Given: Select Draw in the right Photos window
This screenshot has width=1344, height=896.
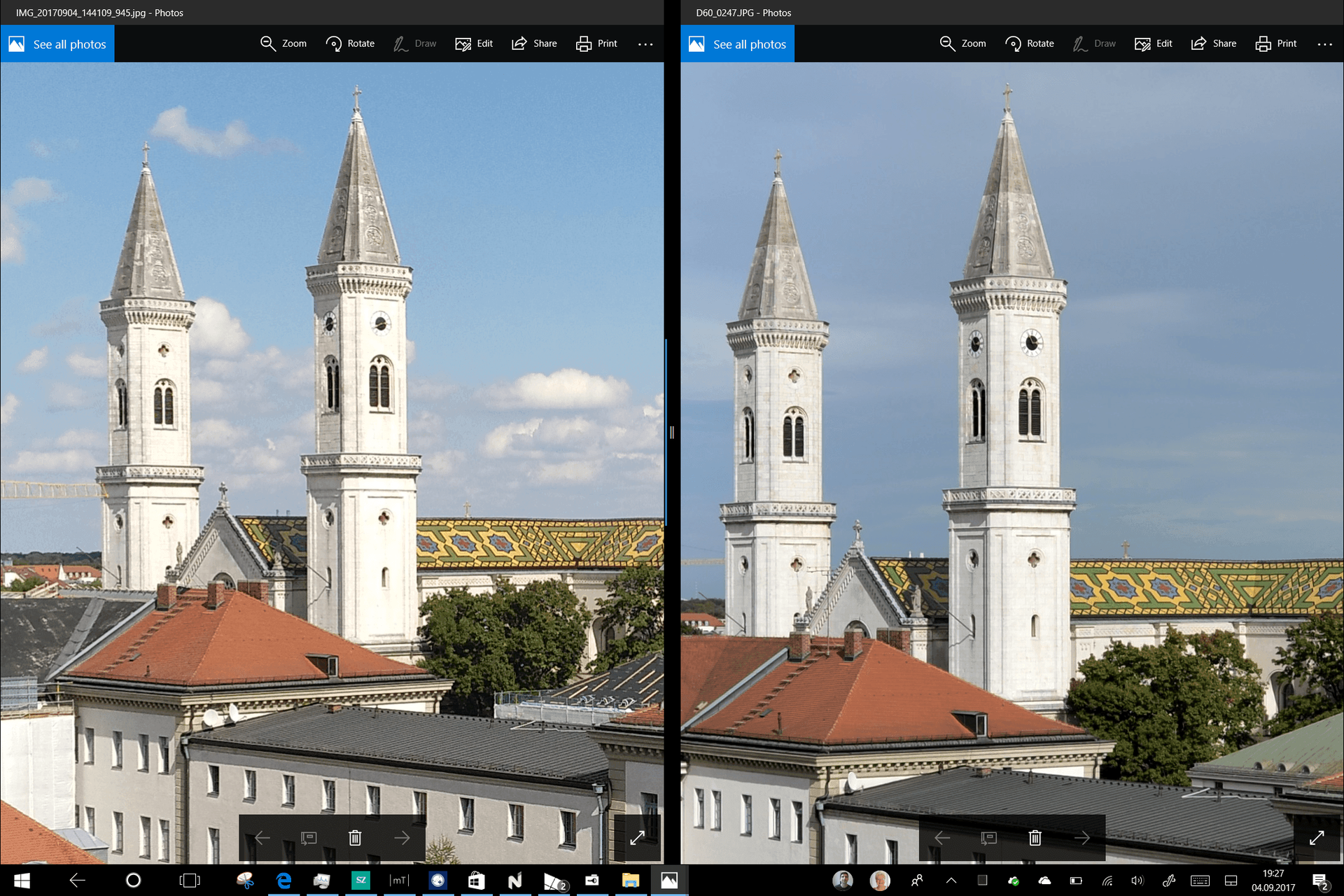Looking at the screenshot, I should click(1095, 43).
